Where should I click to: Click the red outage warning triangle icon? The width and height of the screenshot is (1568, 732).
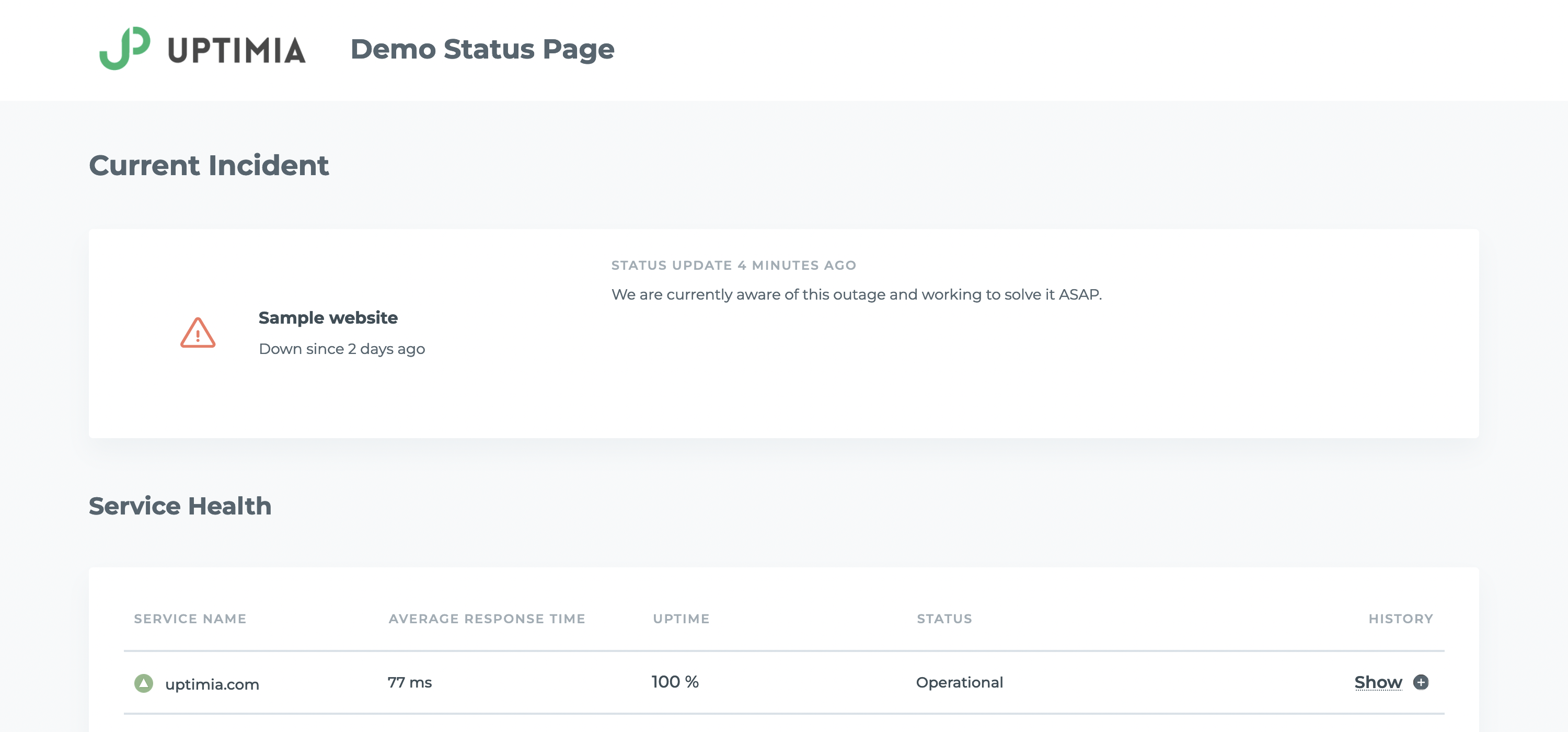[198, 333]
